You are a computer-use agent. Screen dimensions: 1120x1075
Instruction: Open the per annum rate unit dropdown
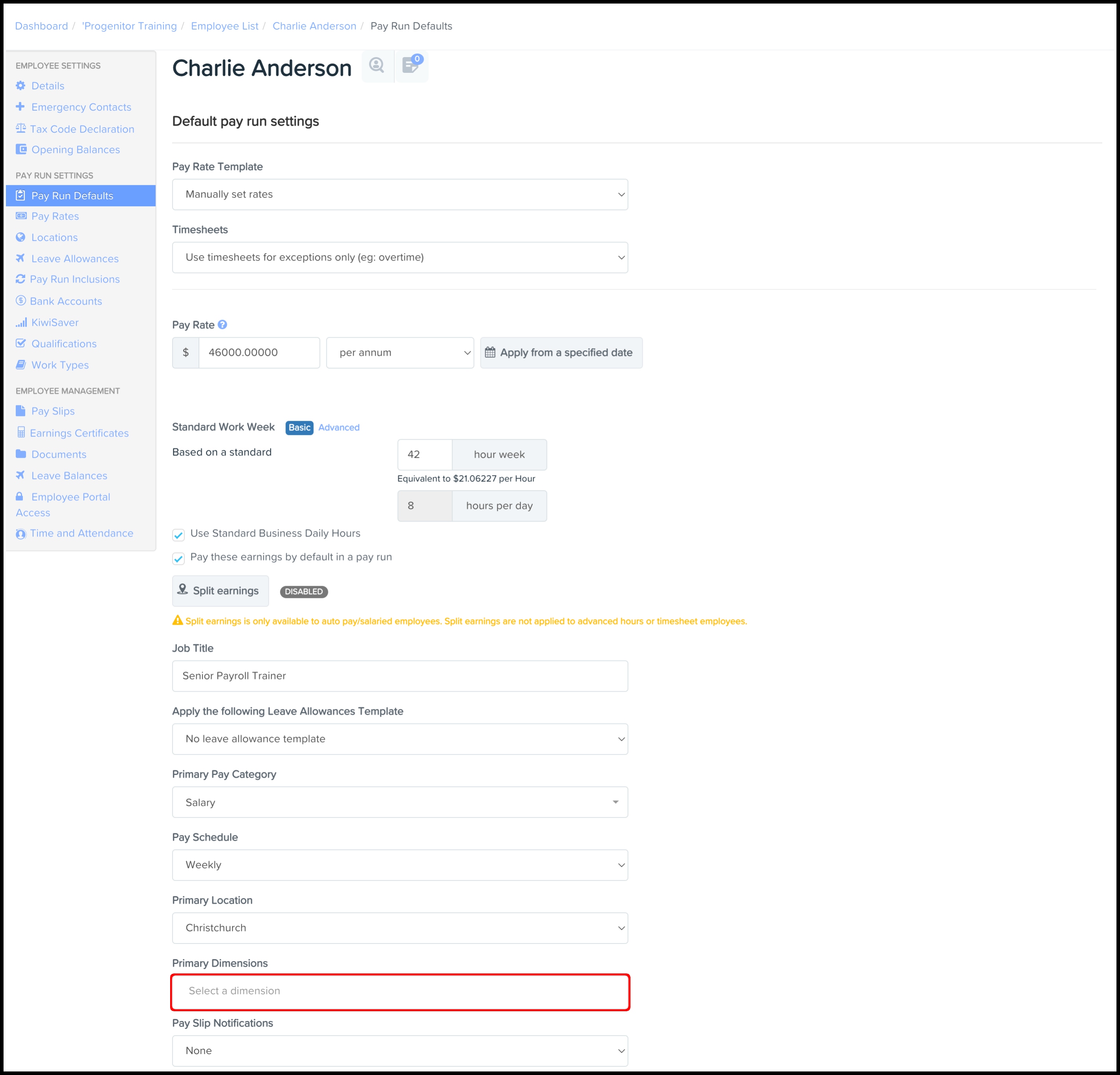click(x=400, y=353)
